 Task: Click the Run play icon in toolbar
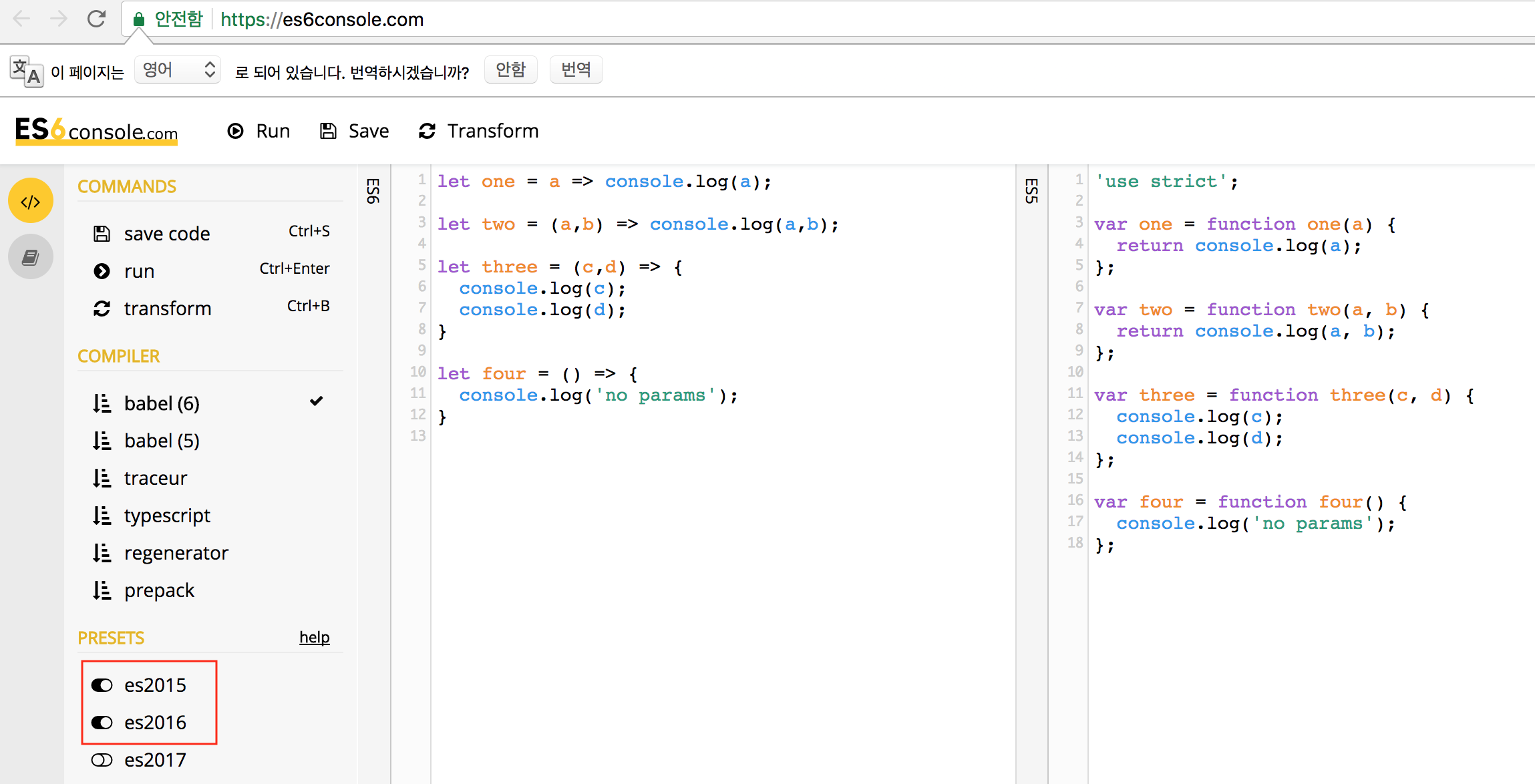tap(235, 131)
